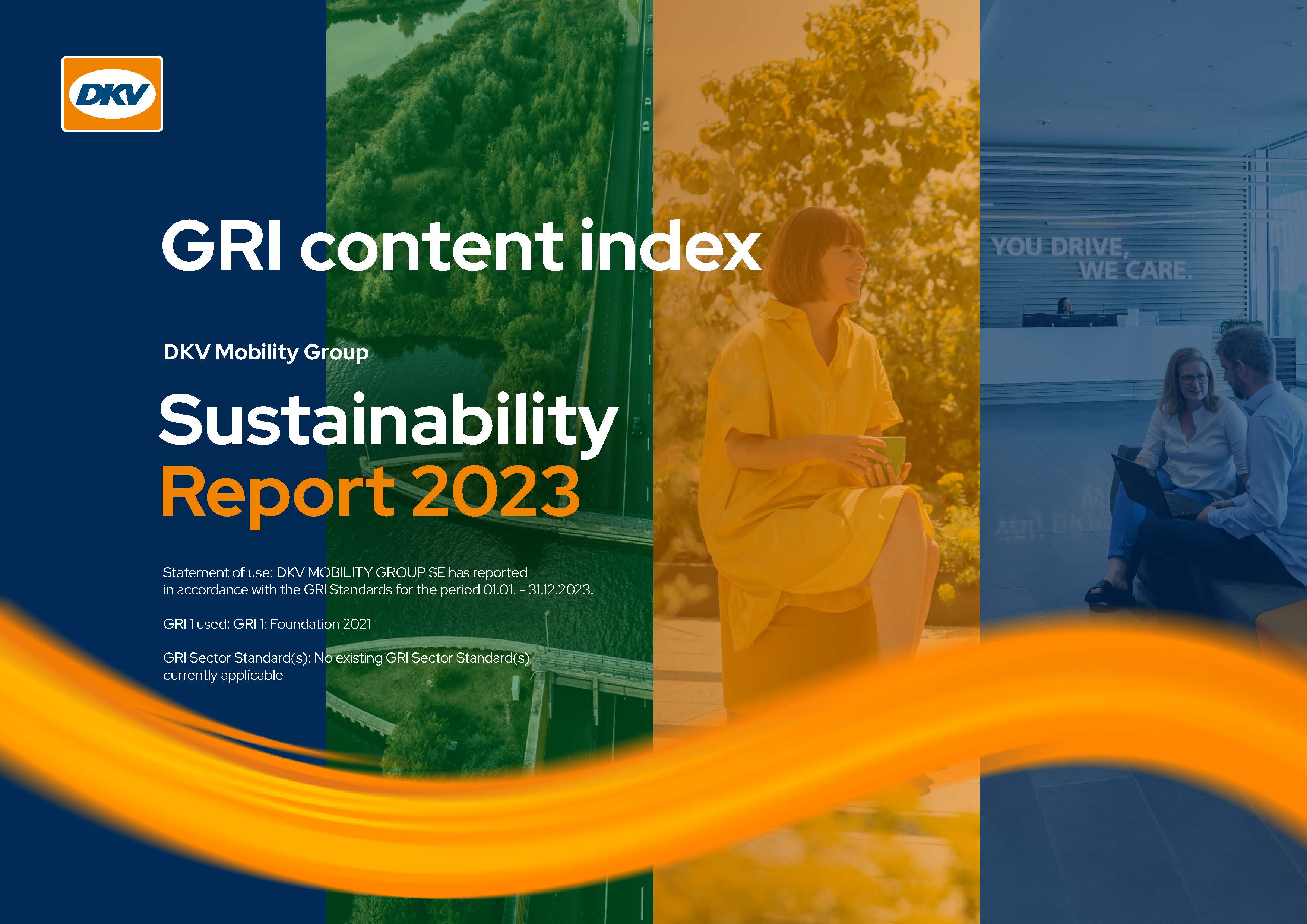Click 'GRI 1 used: GRI 1: Foundation 2021'
Image resolution: width=1307 pixels, height=924 pixels.
pyautogui.click(x=267, y=623)
